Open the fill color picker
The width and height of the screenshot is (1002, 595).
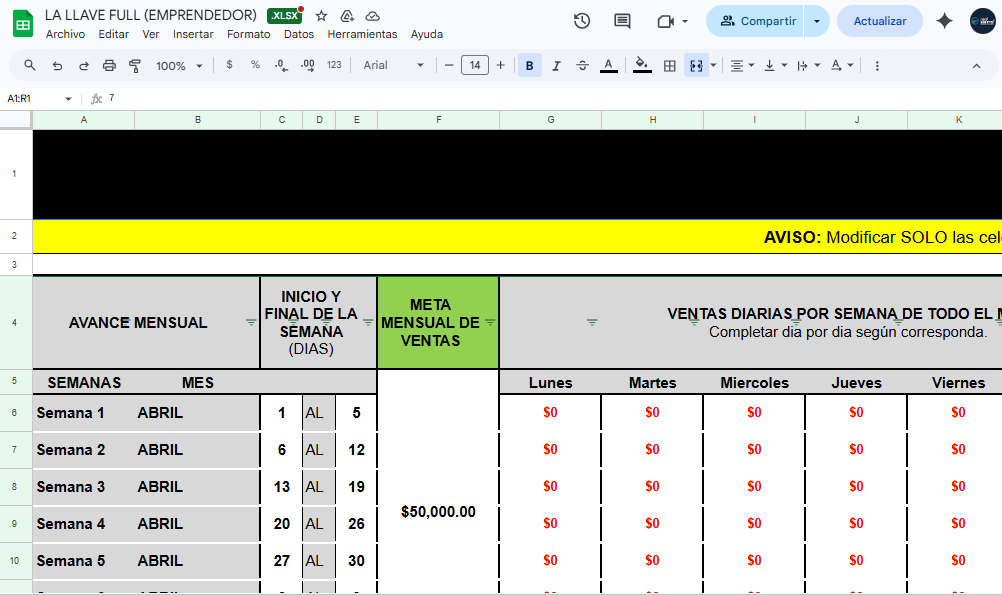tap(642, 65)
